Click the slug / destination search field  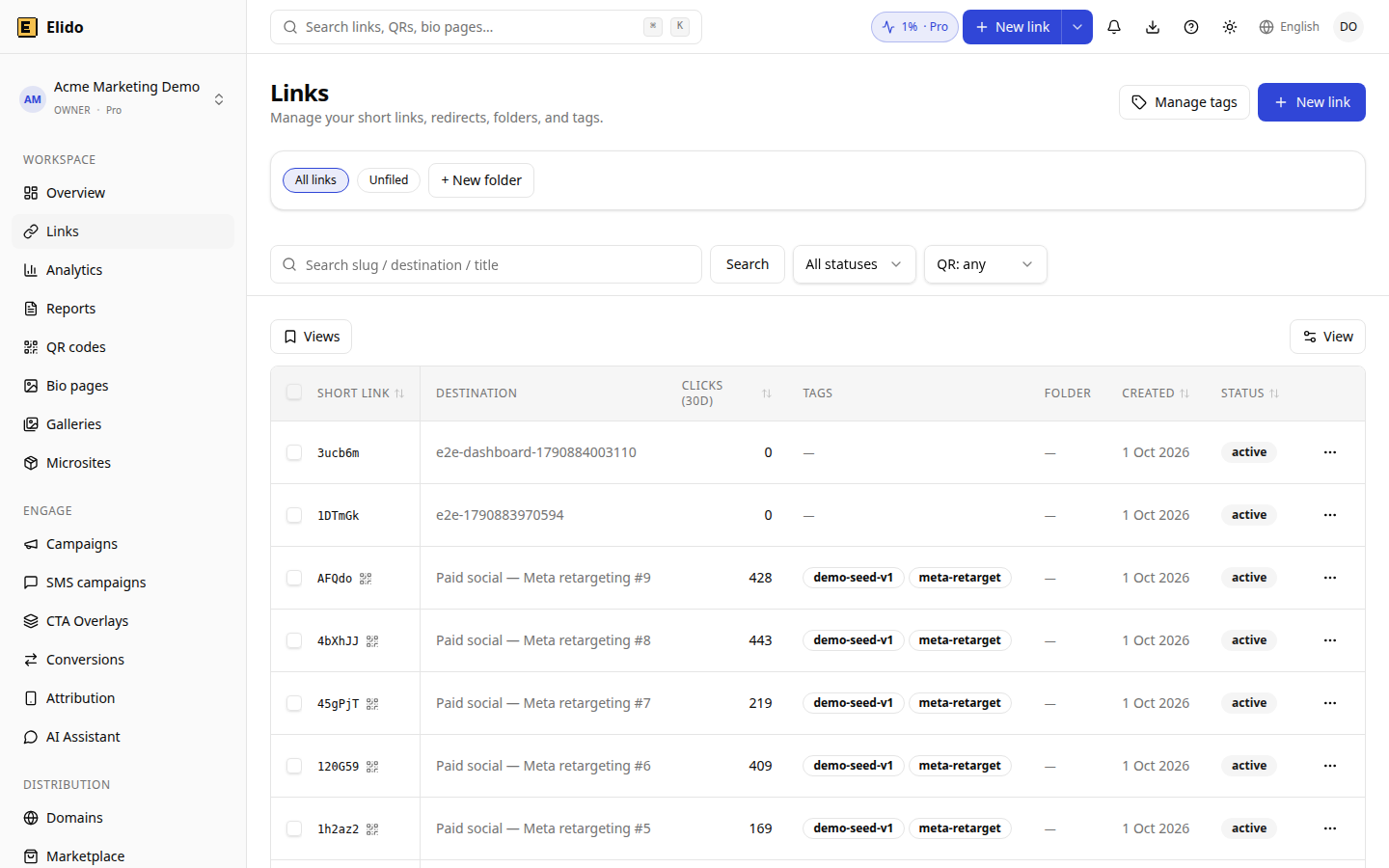click(x=486, y=264)
